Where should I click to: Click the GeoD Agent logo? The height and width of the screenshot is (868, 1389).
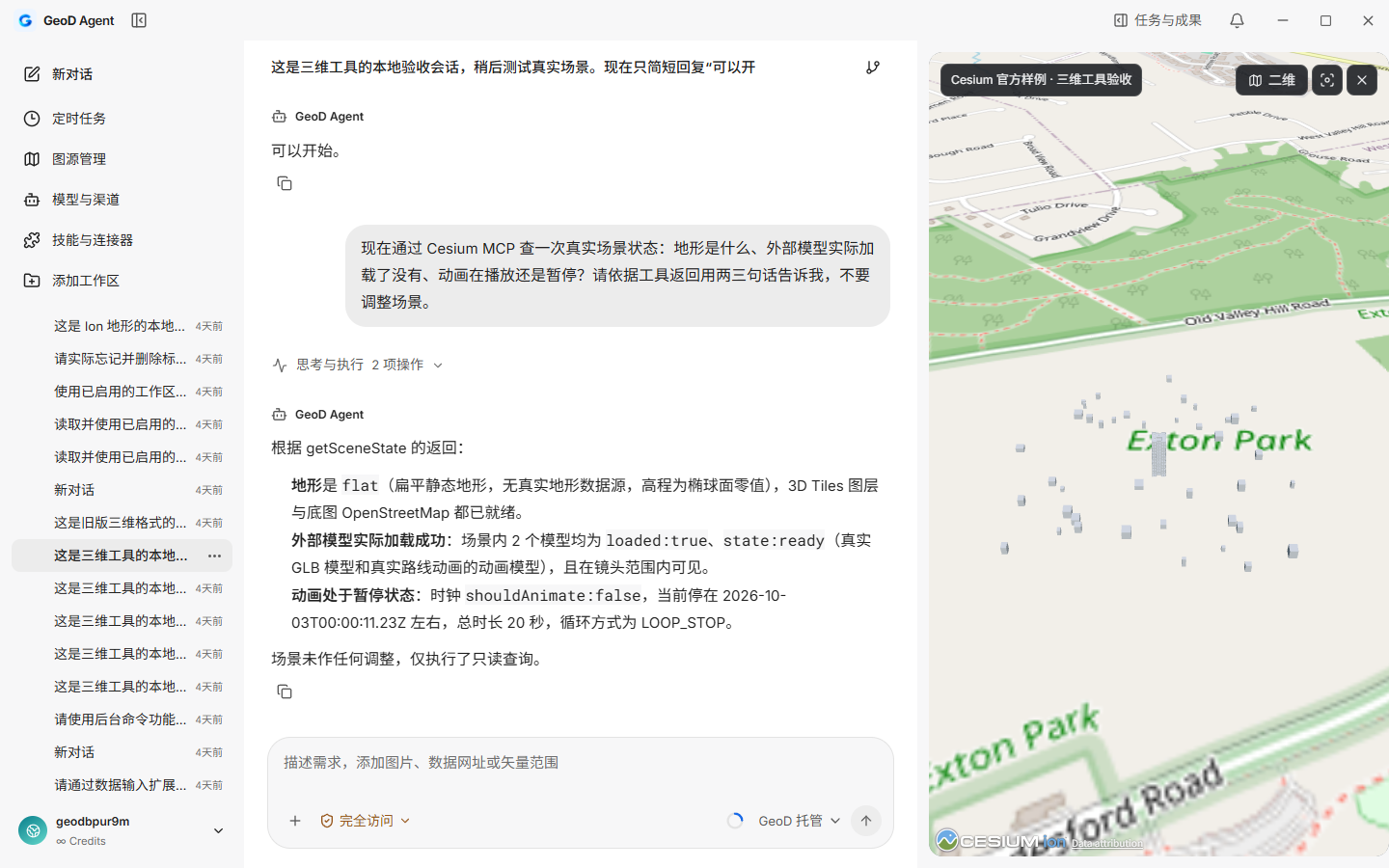pos(25,20)
